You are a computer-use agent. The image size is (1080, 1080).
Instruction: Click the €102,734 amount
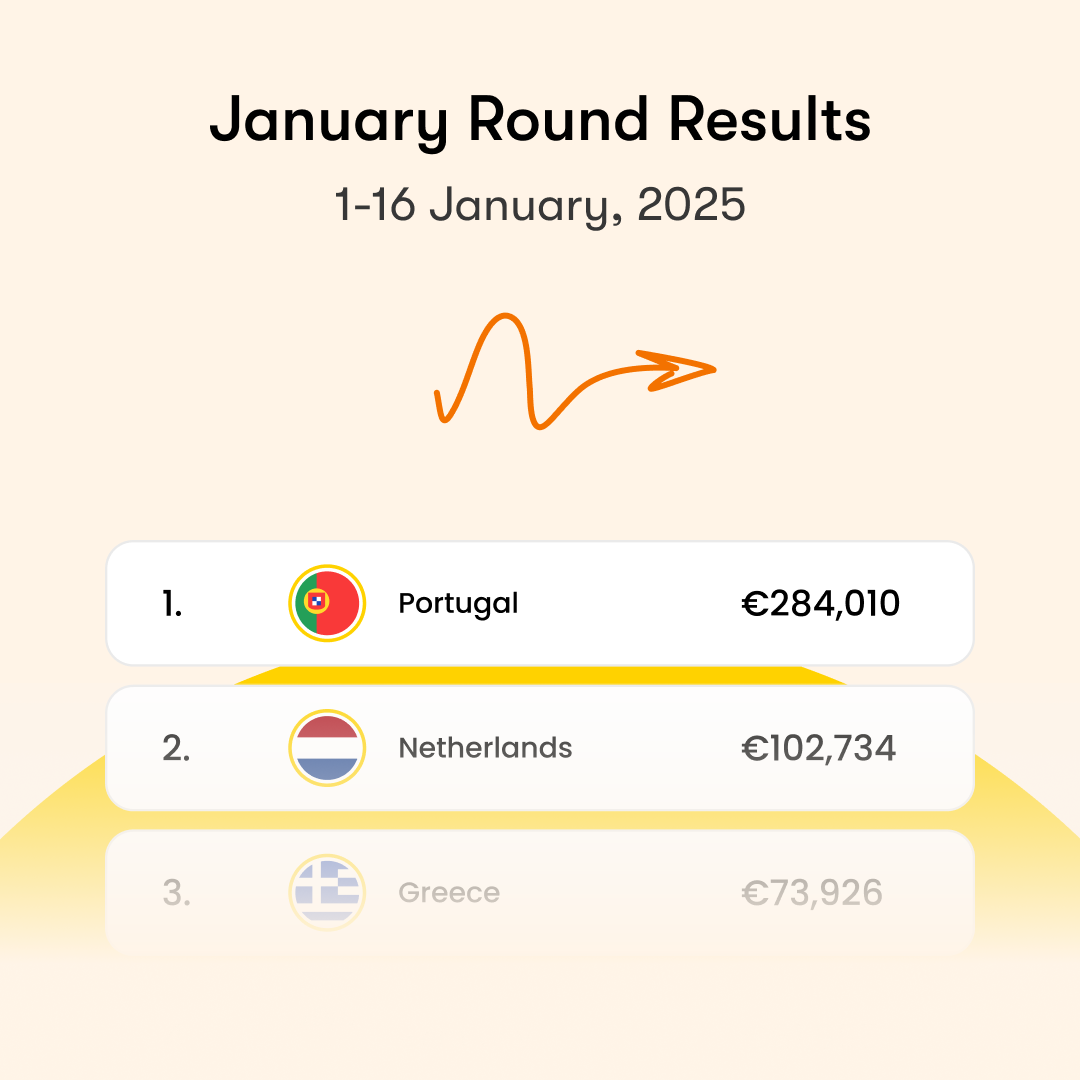pyautogui.click(x=818, y=748)
